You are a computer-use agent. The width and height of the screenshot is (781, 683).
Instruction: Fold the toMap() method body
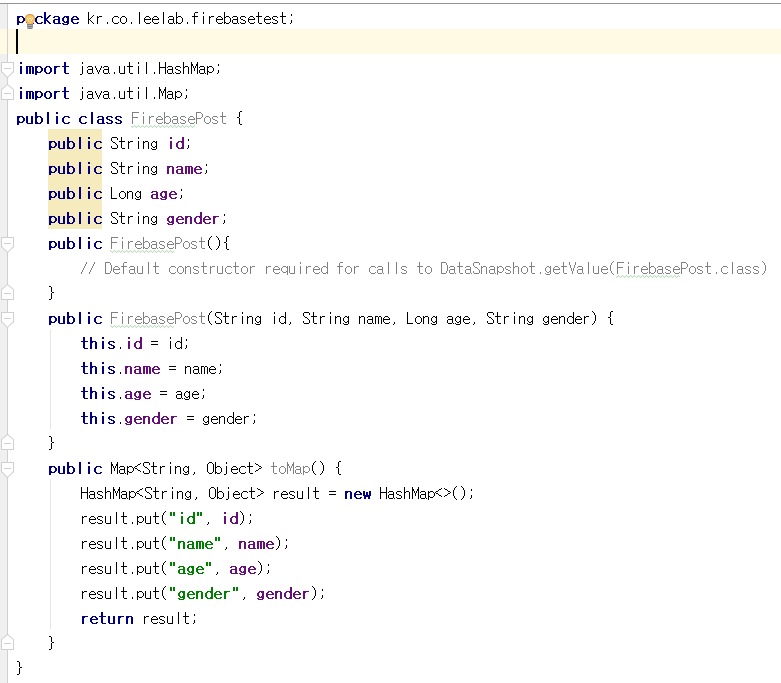point(8,469)
